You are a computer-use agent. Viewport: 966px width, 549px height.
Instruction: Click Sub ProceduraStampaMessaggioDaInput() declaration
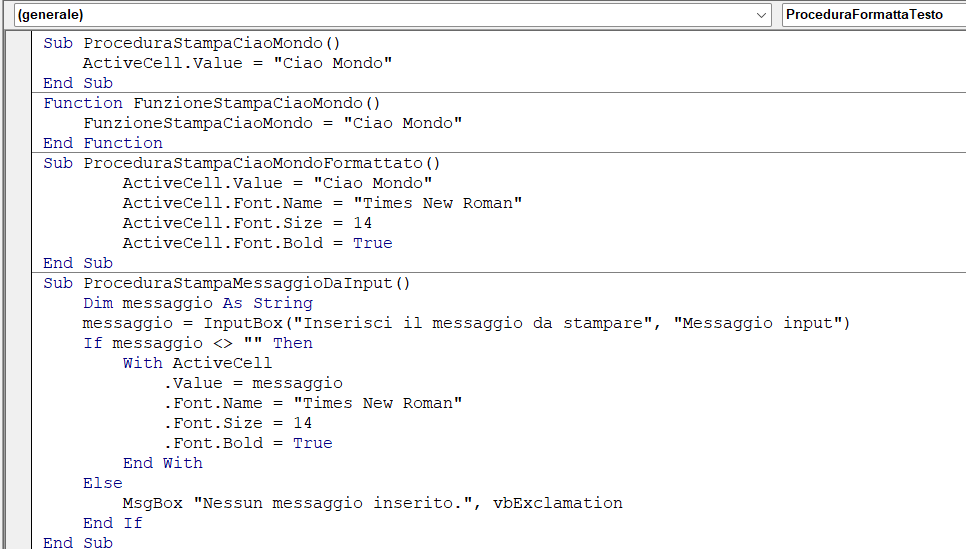227,283
